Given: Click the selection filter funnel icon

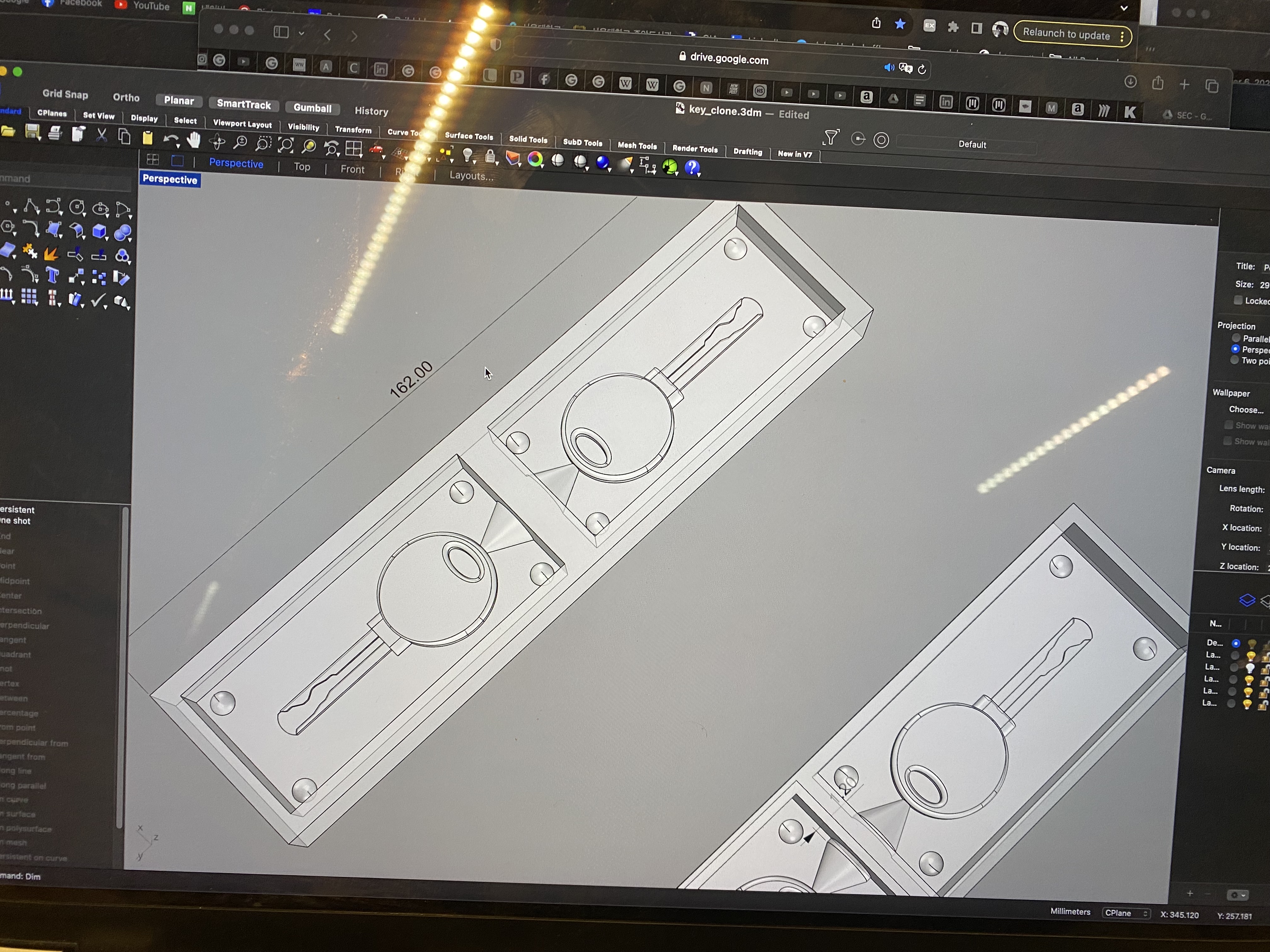Looking at the screenshot, I should pyautogui.click(x=831, y=137).
